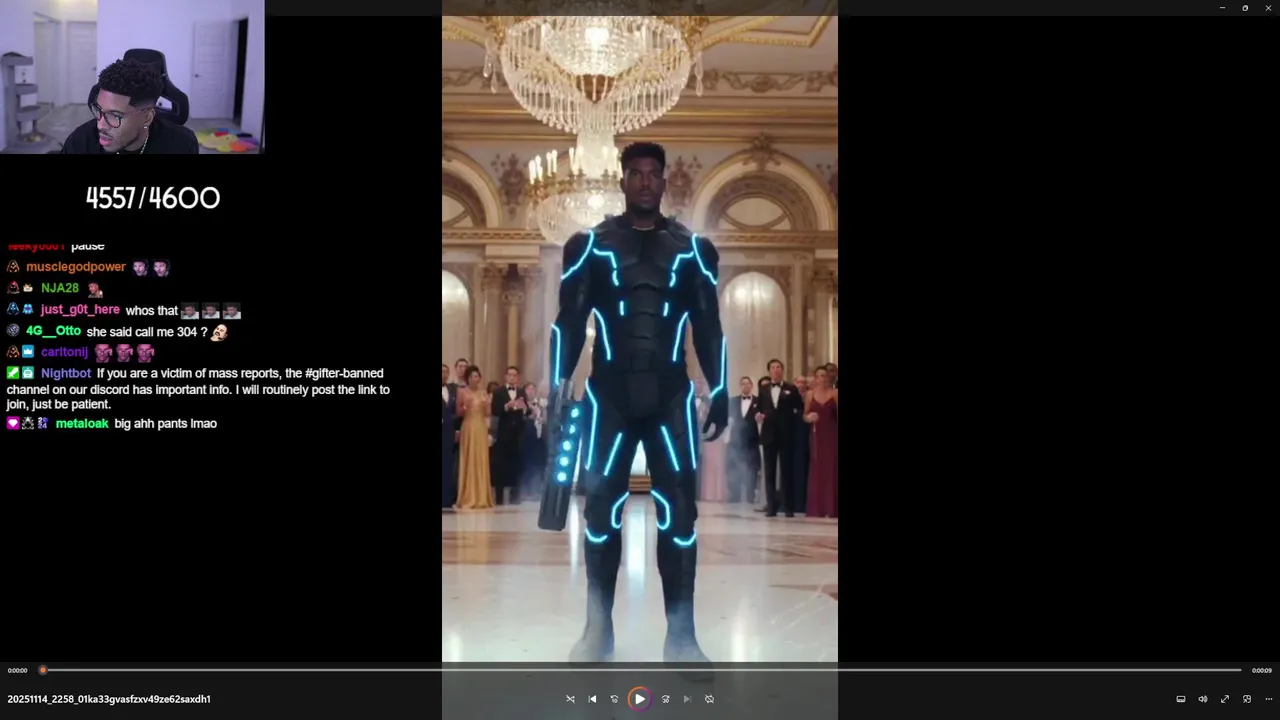This screenshot has height=720, width=1280.
Task: Switch to mini player view
Action: [x=1246, y=699]
